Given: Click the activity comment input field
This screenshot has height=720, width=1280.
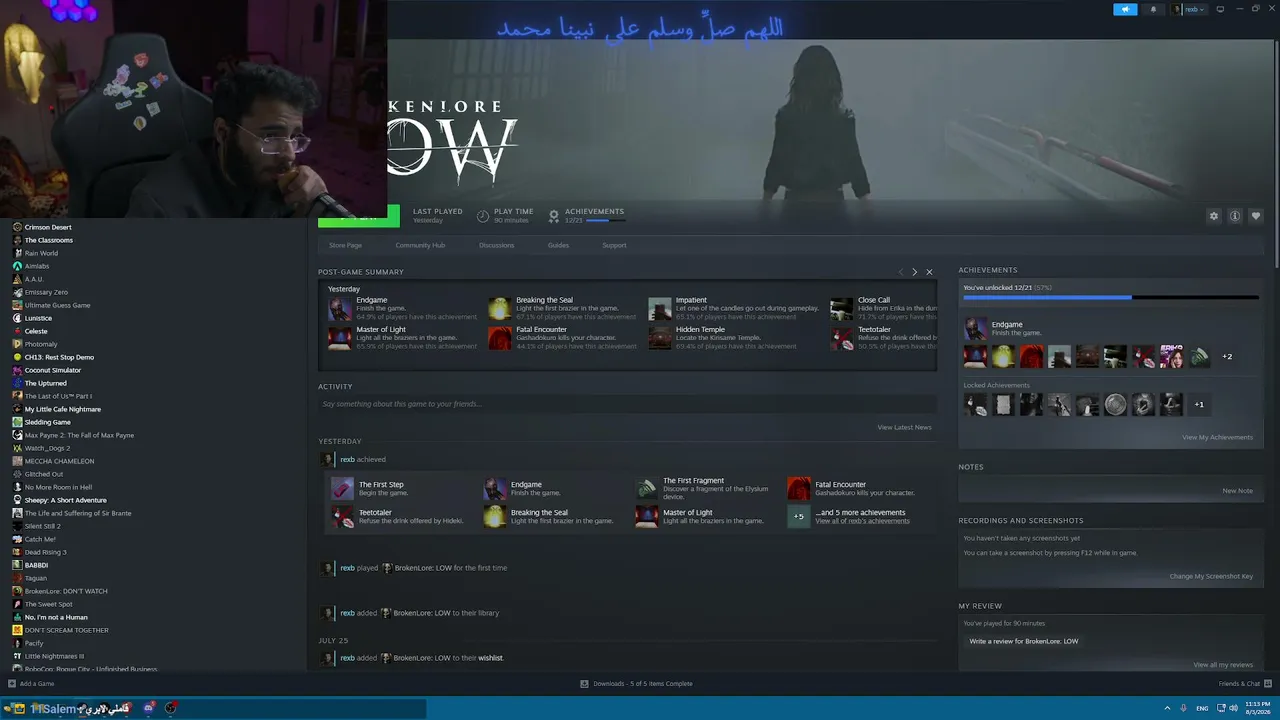Looking at the screenshot, I should pyautogui.click(x=627, y=404).
